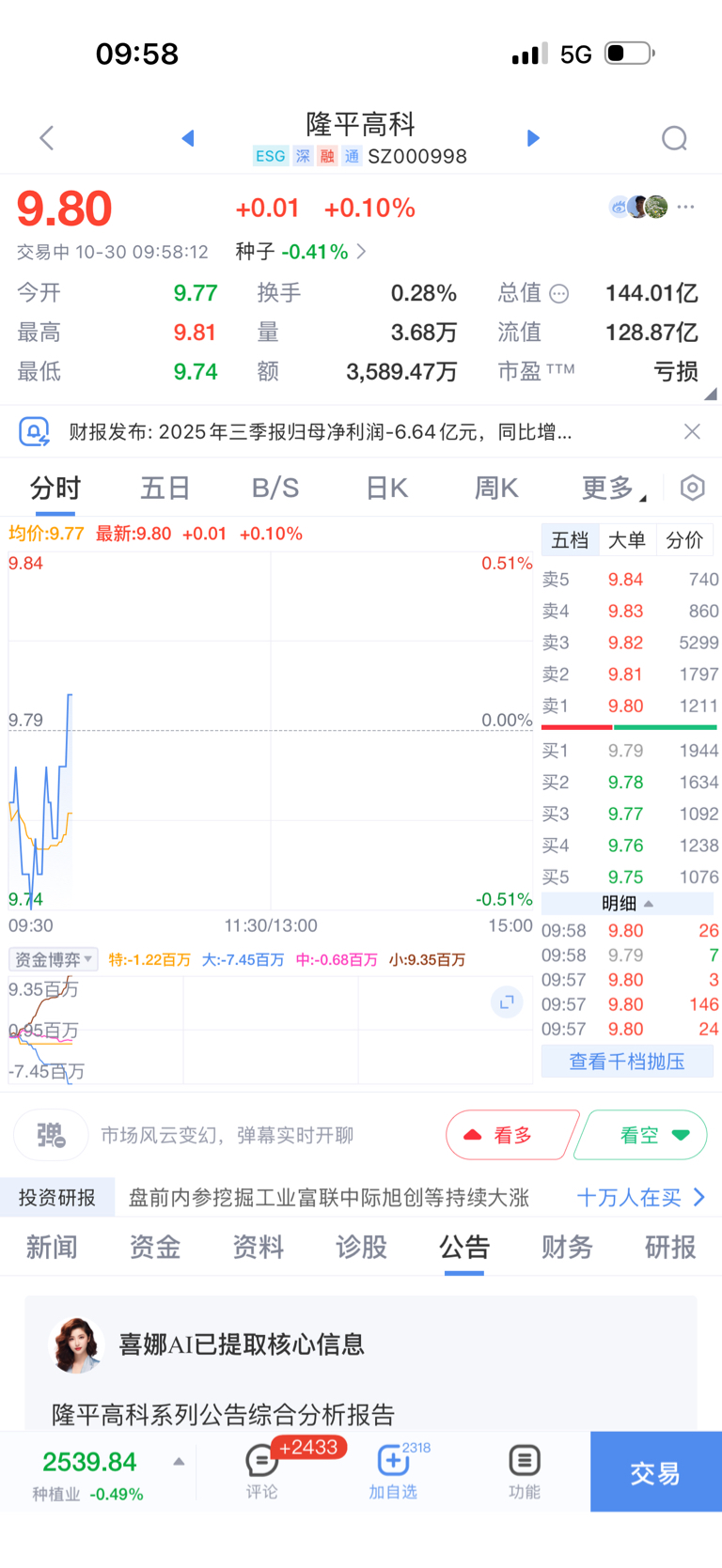Switch to 日K chart tab
This screenshot has width=722, height=1568.
386,488
